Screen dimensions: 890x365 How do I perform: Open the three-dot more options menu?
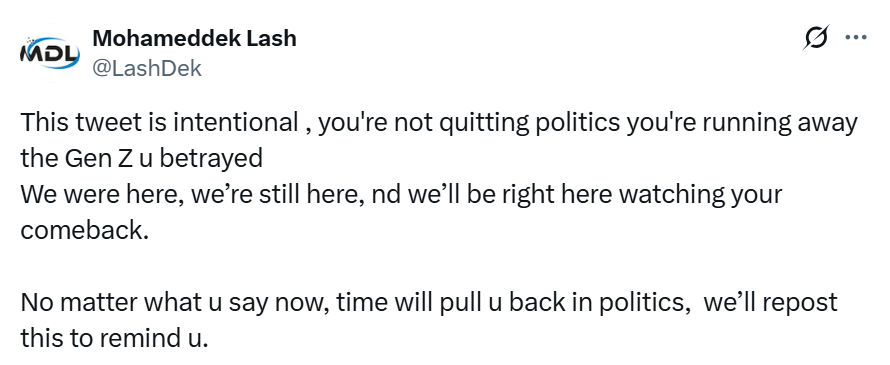tap(856, 37)
